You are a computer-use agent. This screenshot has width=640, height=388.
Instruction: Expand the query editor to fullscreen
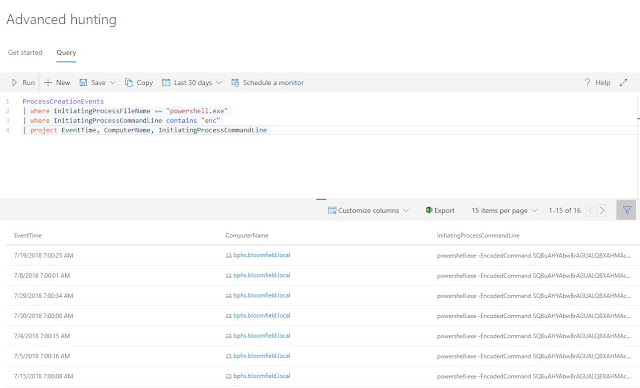[x=623, y=83]
